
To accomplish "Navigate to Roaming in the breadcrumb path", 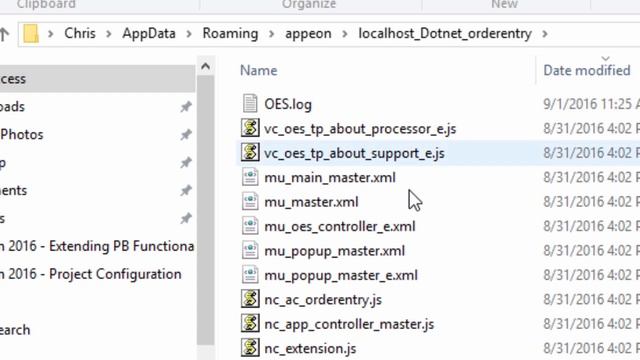I will [x=230, y=33].
